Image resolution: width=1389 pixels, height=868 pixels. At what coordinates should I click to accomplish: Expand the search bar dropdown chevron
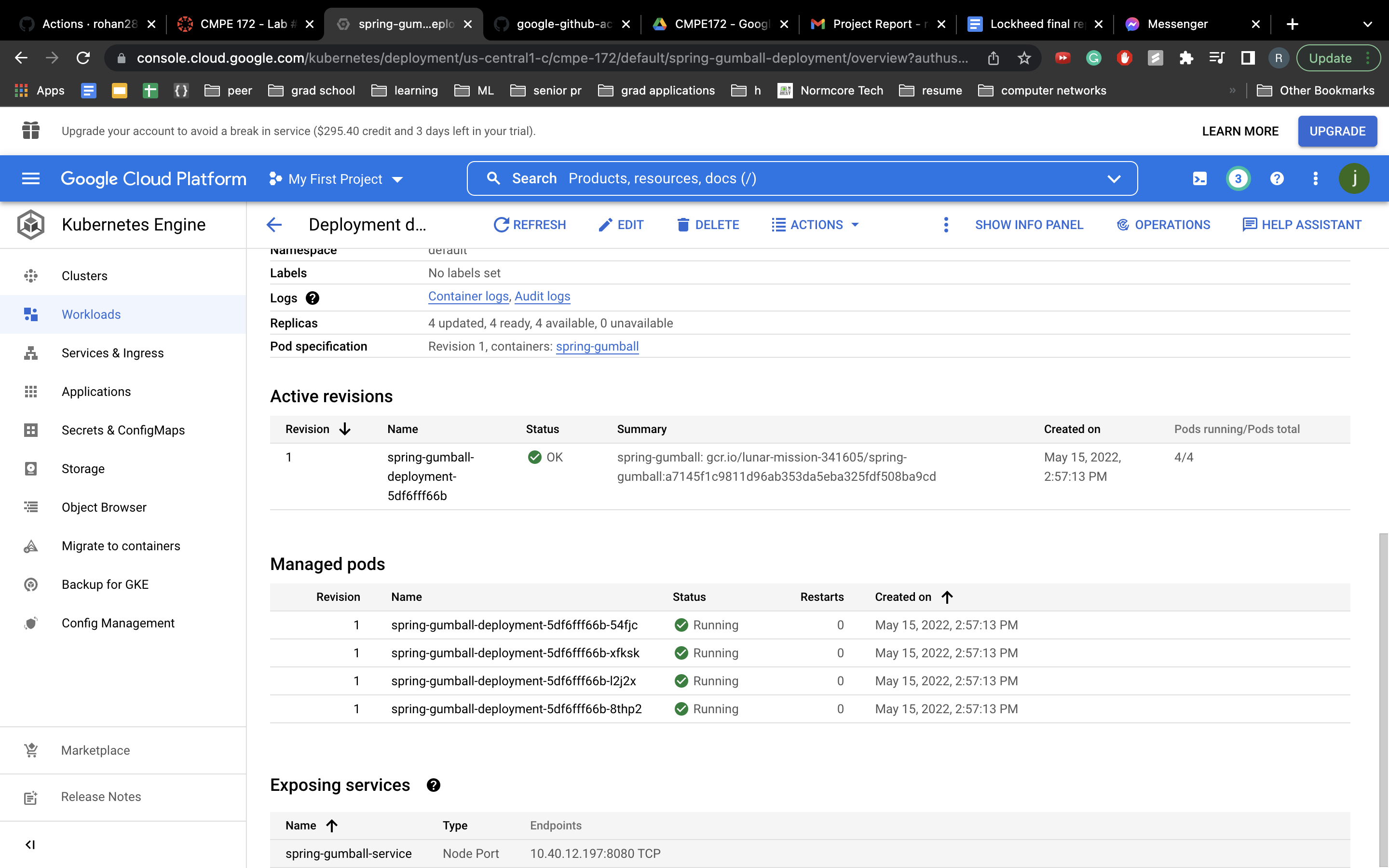tap(1114, 178)
